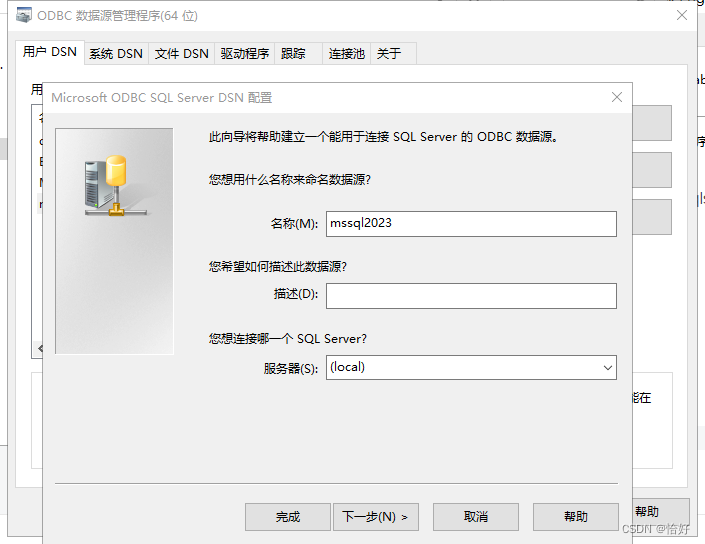Select the 连接池 tab
Viewport: 705px width, 544px height.
coord(346,54)
